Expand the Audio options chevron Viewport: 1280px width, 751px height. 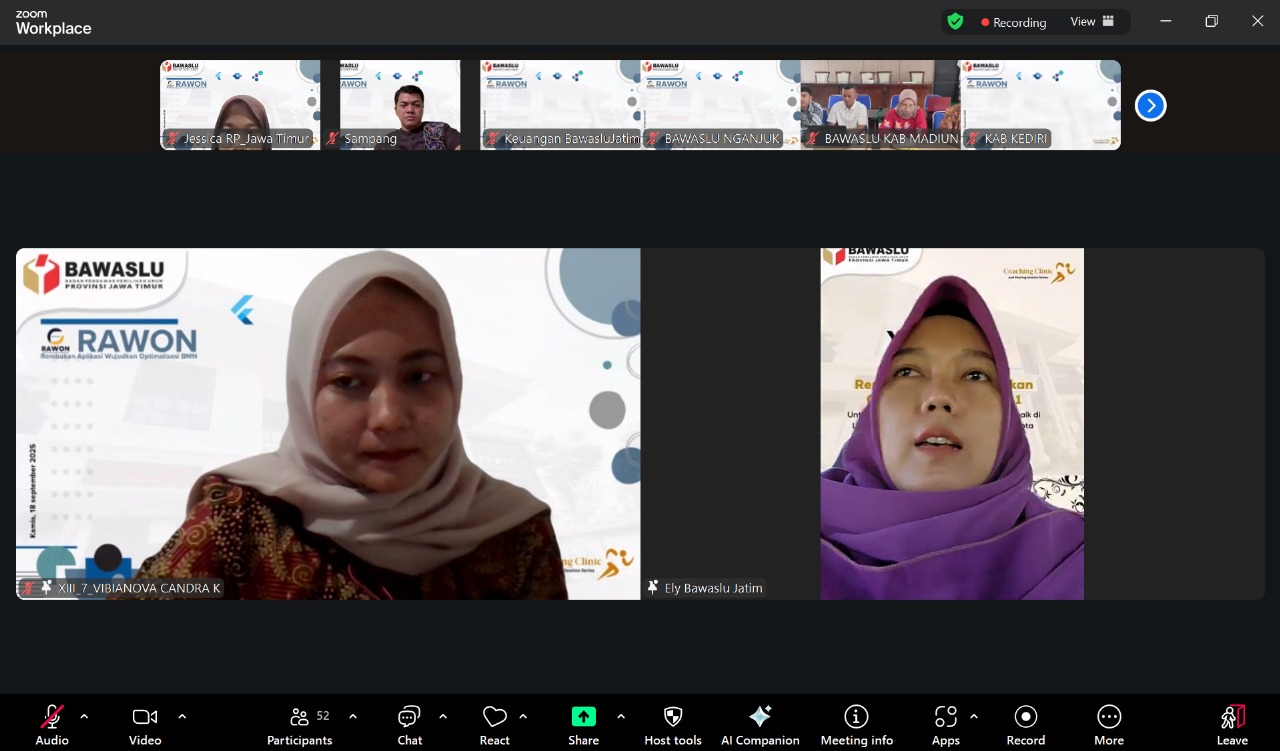click(x=84, y=716)
